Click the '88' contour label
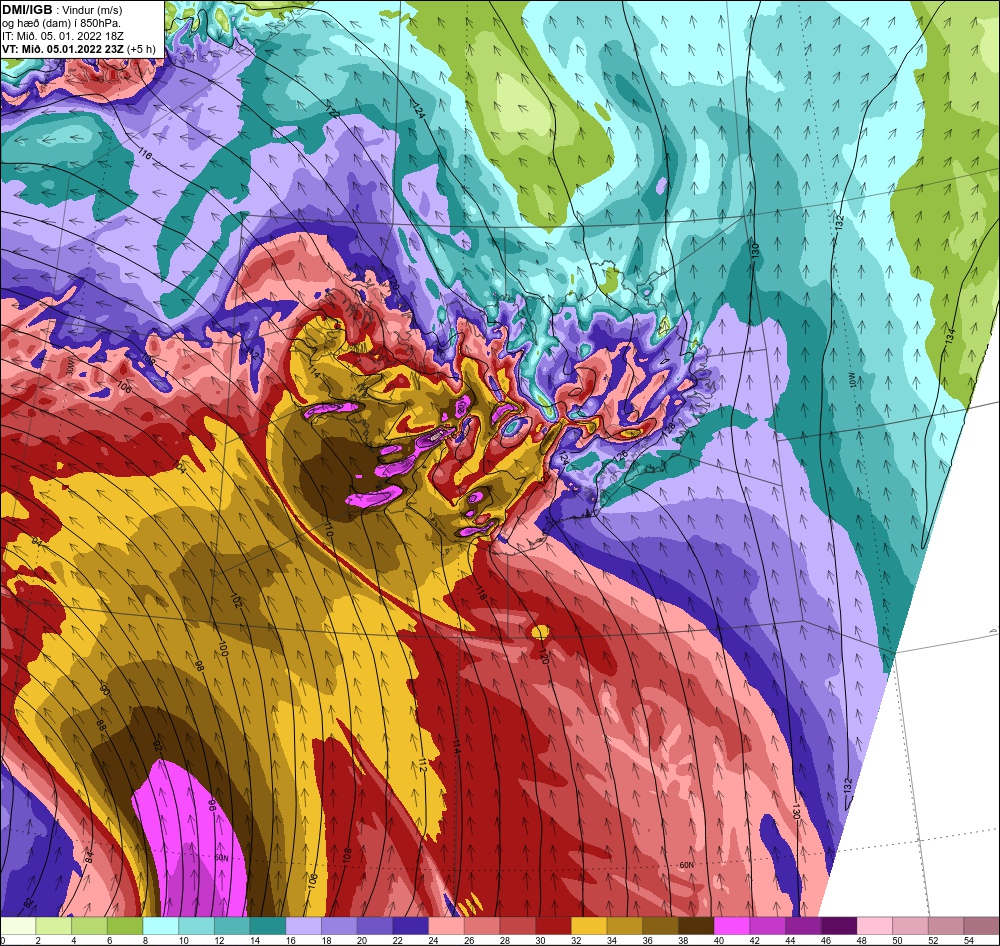1000x946 pixels. [101, 725]
